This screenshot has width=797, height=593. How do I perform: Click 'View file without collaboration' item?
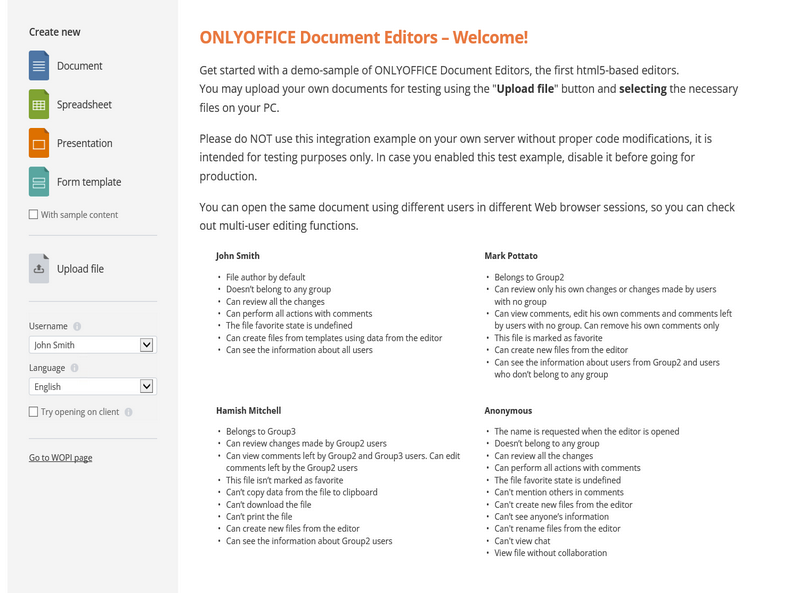click(550, 553)
